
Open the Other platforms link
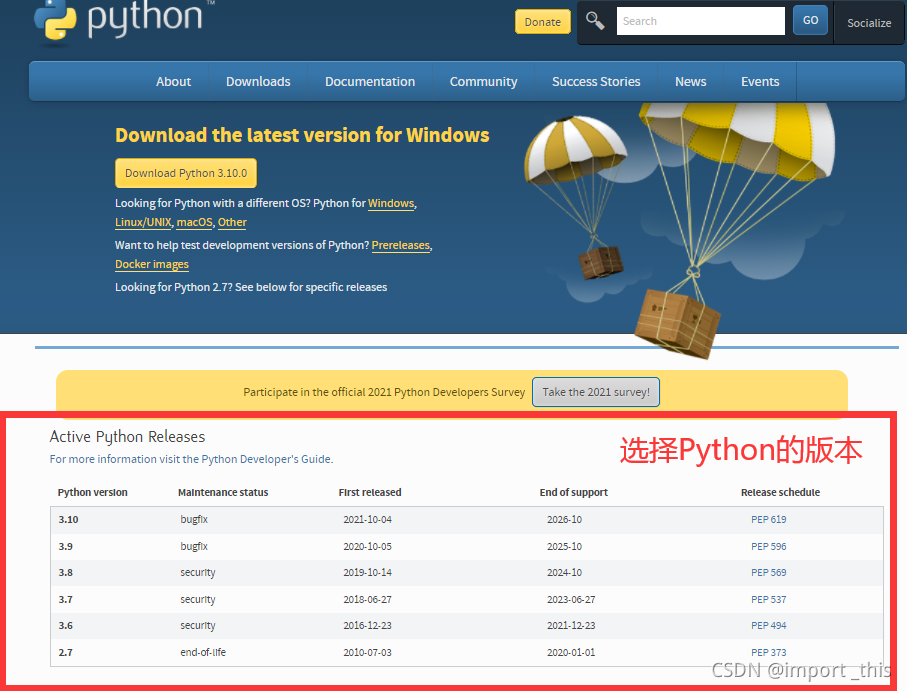pos(232,223)
